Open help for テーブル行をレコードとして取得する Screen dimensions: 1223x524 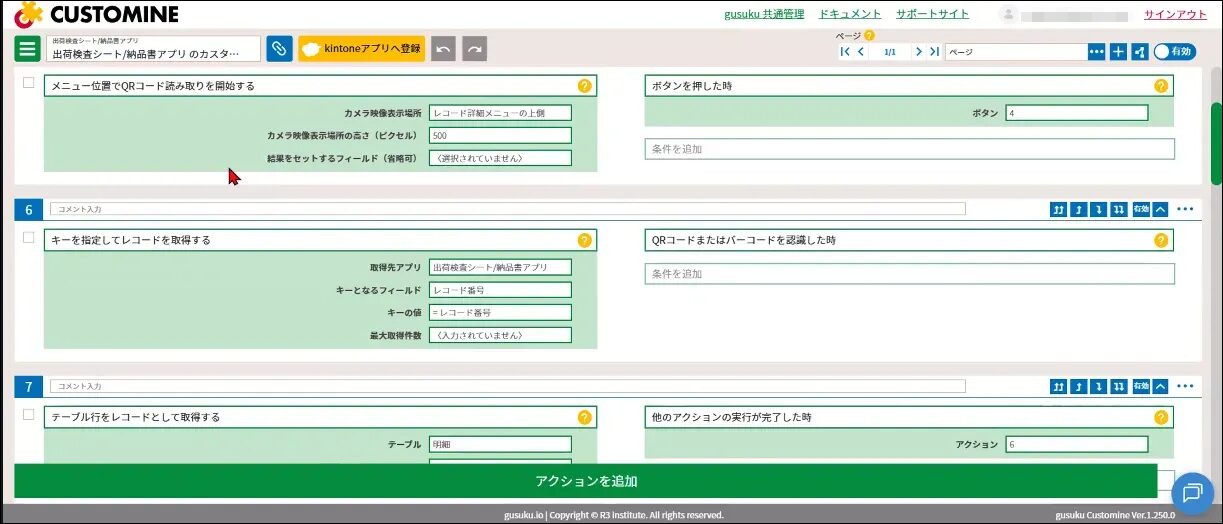click(585, 417)
